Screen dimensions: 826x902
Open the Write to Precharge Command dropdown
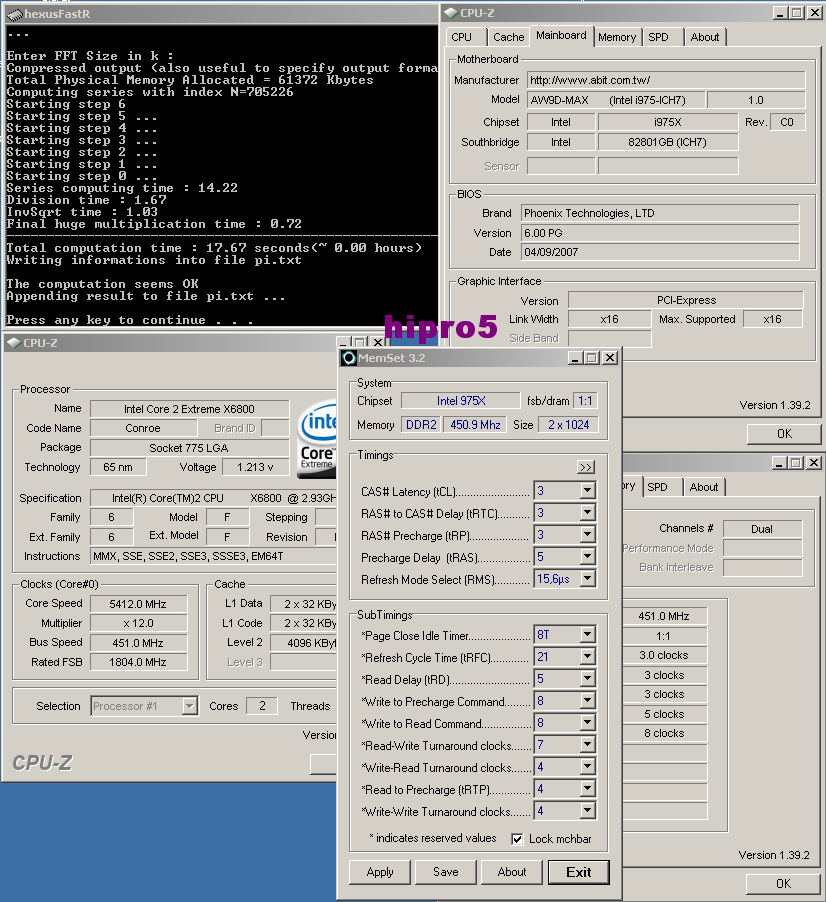(x=587, y=701)
